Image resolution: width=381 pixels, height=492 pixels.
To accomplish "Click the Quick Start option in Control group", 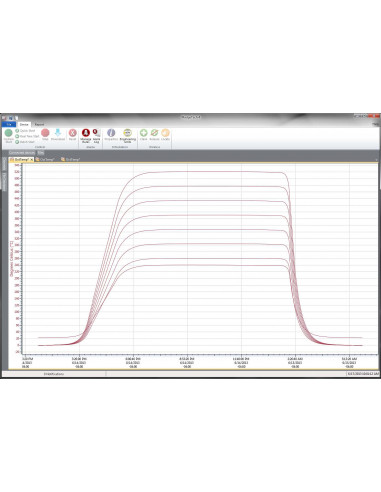I will click(25, 131).
